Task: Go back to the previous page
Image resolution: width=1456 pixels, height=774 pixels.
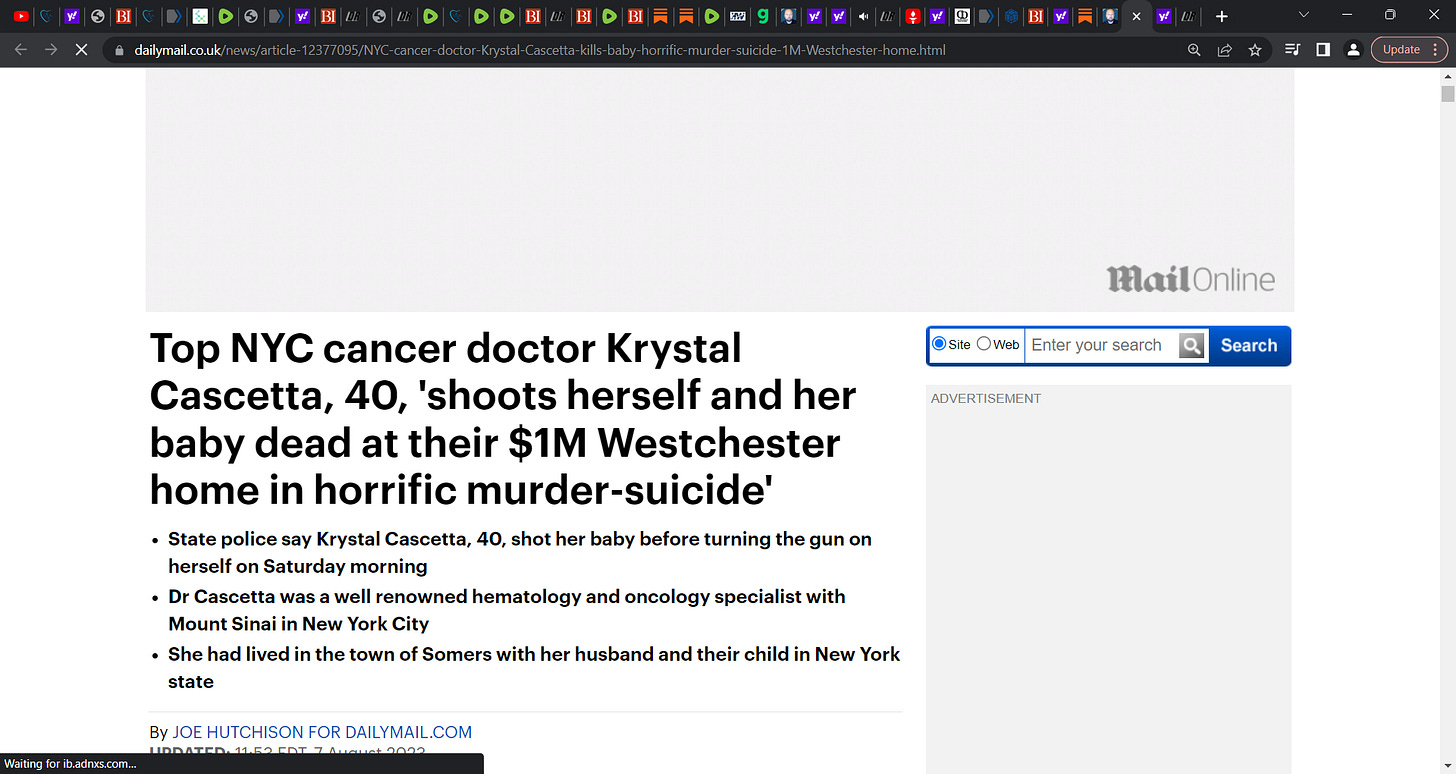Action: click(x=21, y=49)
